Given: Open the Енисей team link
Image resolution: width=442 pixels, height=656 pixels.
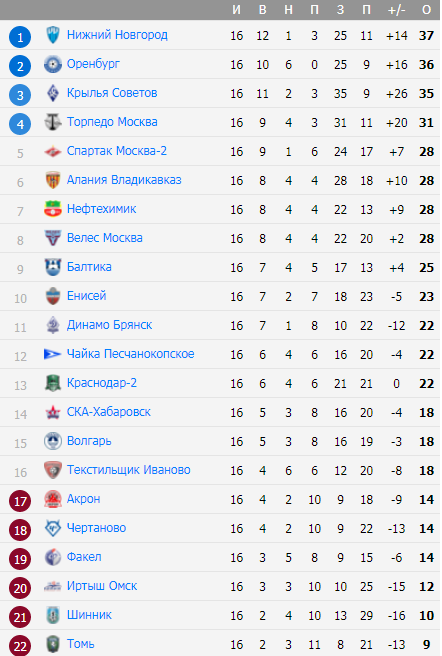Looking at the screenshot, I should pyautogui.click(x=87, y=296).
